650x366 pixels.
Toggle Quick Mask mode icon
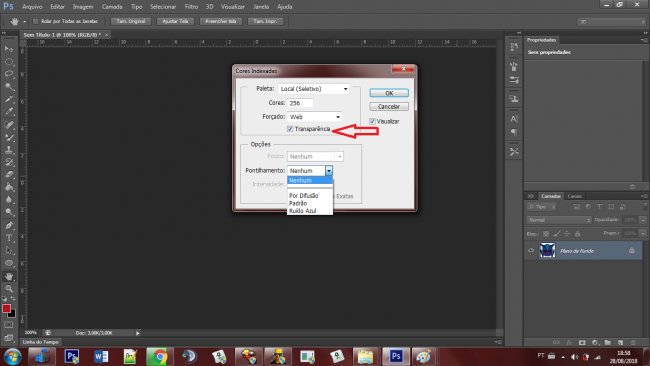(x=9, y=325)
